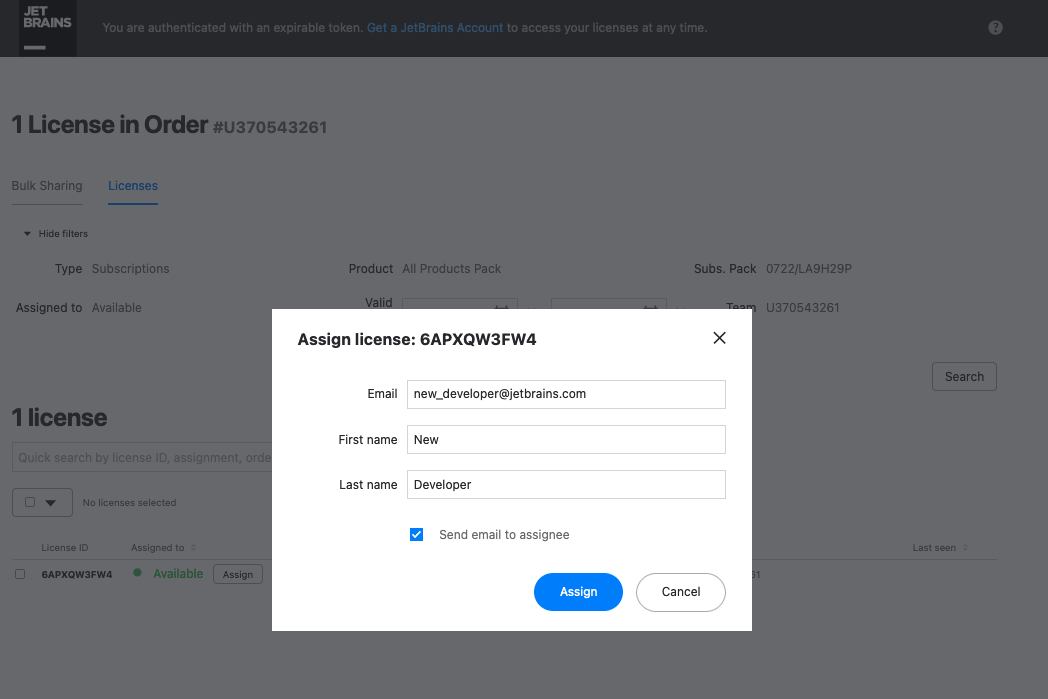
Task: Open the bulk selection dropdown arrow
Action: (x=52, y=503)
